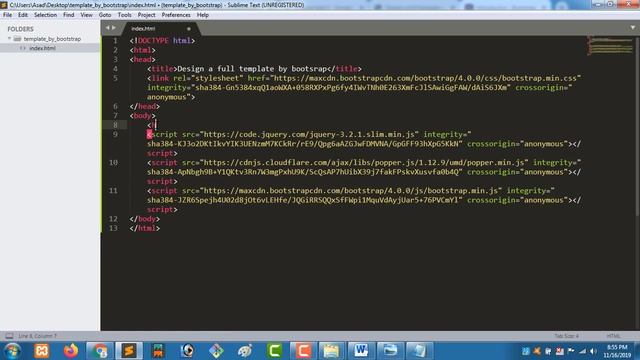Place cursor on DOCTYPE html line
Image resolution: width=640 pixels, height=360 pixels.
pos(162,41)
